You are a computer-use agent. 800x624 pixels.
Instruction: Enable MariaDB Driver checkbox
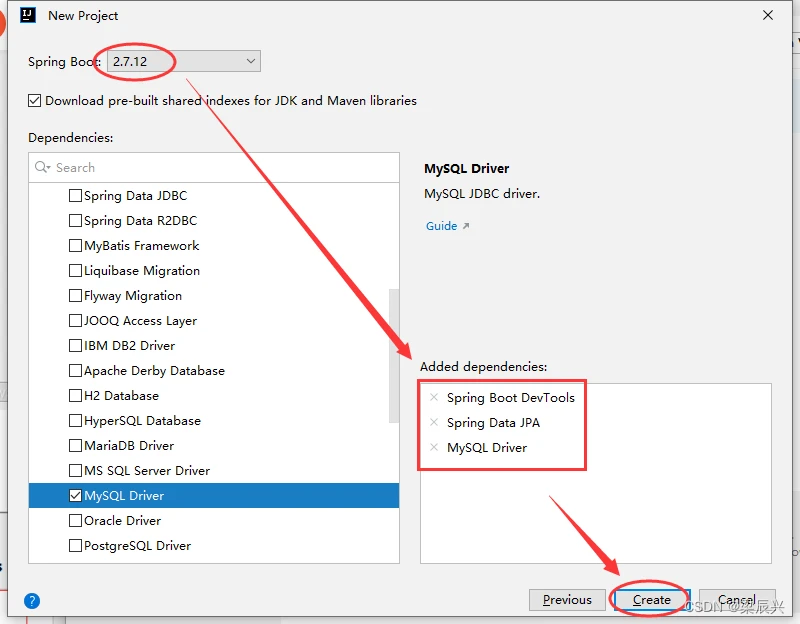coord(75,445)
